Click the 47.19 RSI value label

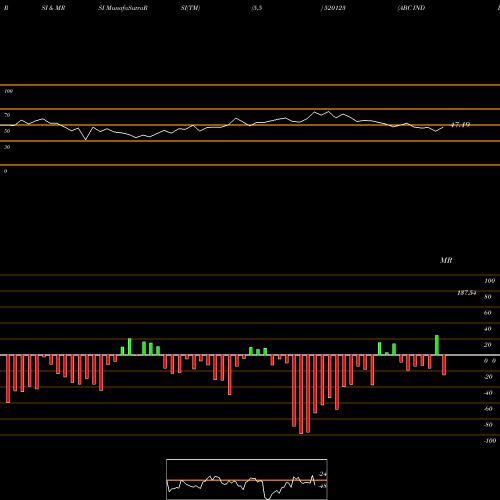pos(460,125)
